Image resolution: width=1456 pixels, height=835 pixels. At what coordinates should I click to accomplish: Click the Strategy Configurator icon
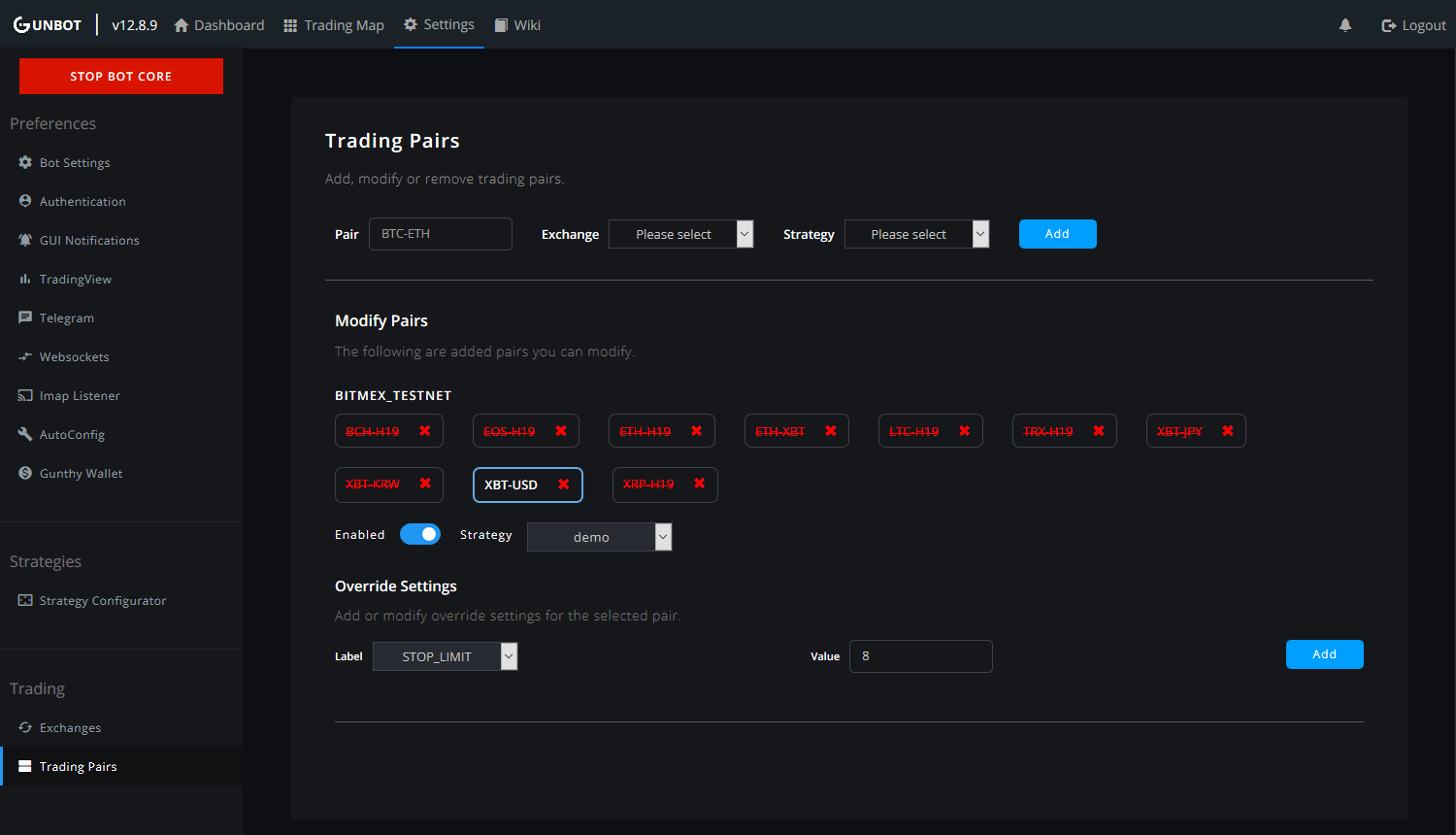click(25, 600)
